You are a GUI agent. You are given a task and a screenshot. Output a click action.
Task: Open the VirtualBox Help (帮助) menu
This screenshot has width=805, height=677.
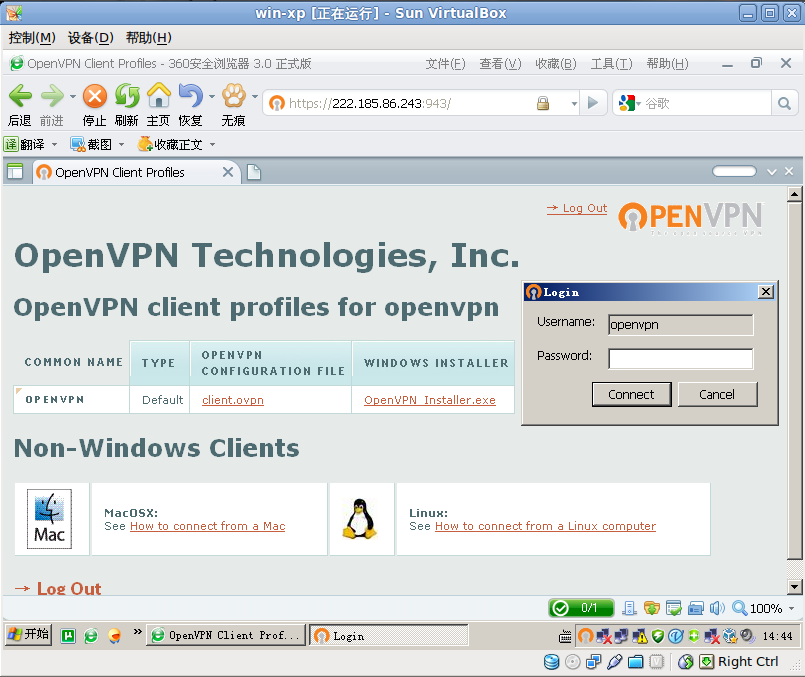148,37
